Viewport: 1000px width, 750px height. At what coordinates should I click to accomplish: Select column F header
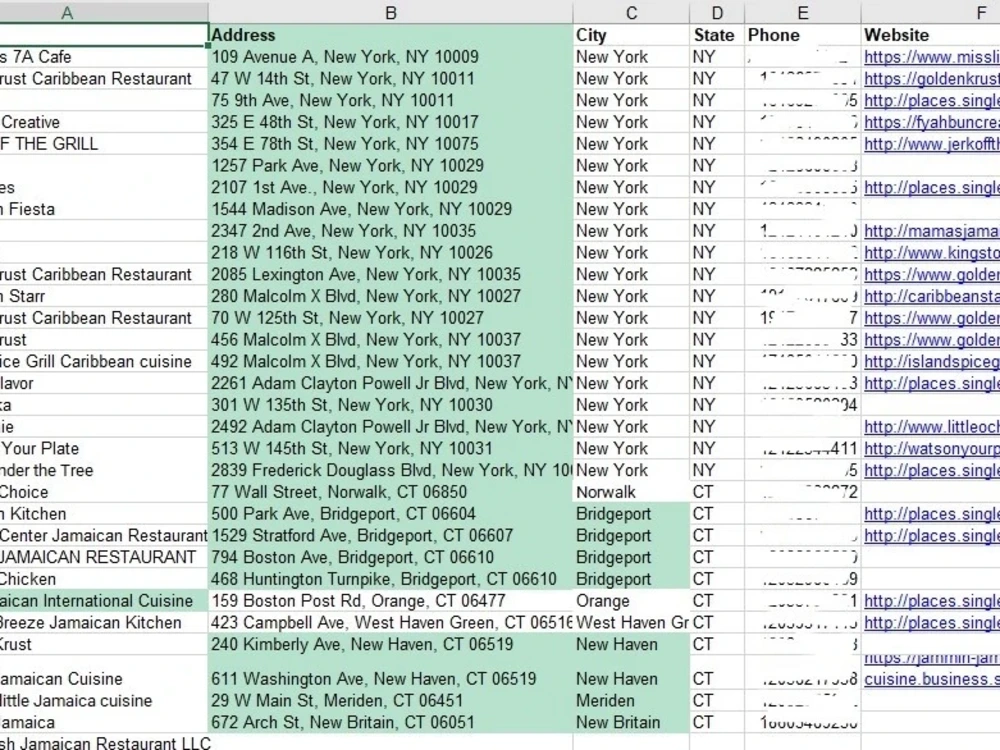tap(930, 12)
